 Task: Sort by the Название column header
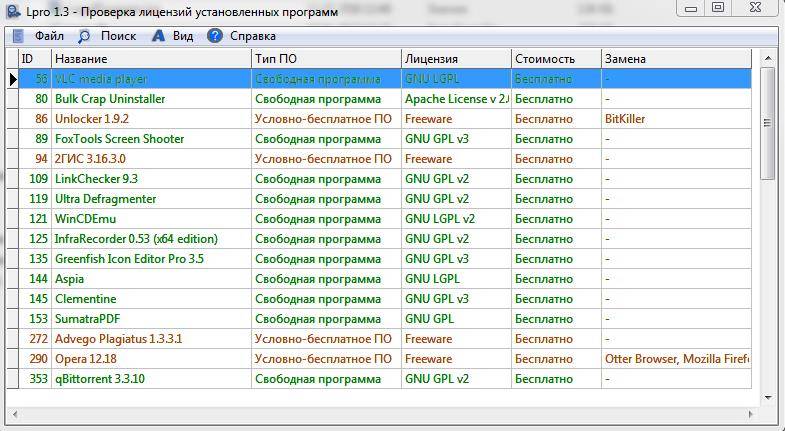(151, 59)
